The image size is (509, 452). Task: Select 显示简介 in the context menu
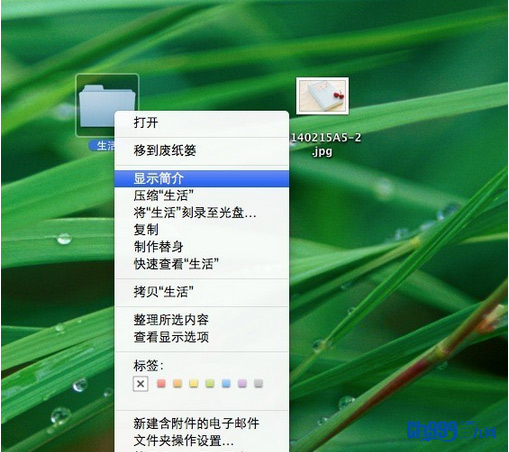pyautogui.click(x=202, y=179)
